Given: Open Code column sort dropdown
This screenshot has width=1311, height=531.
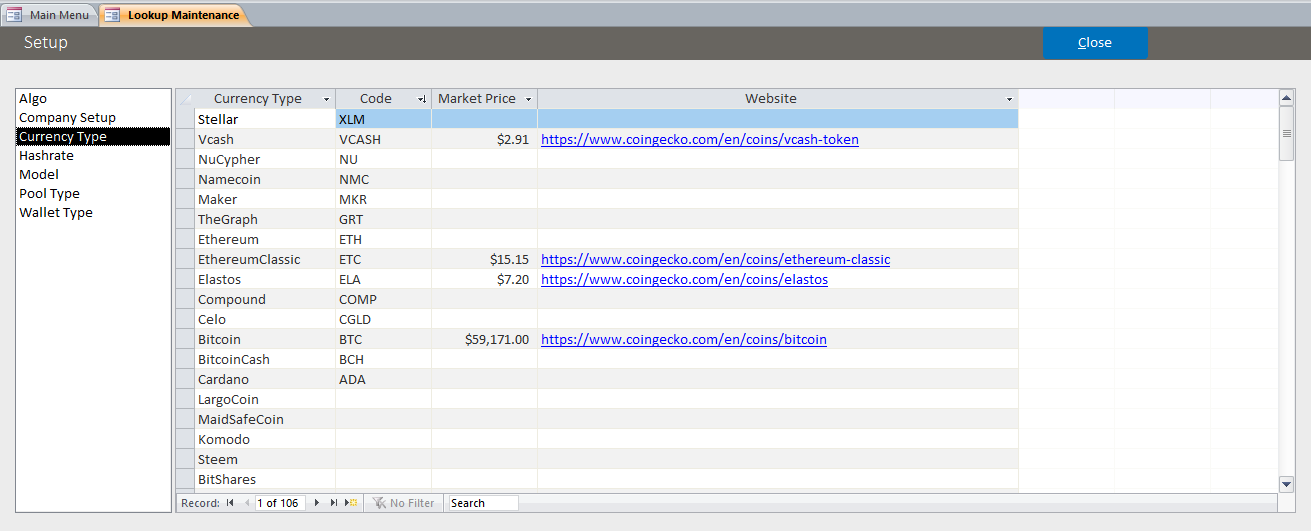Looking at the screenshot, I should point(422,99).
